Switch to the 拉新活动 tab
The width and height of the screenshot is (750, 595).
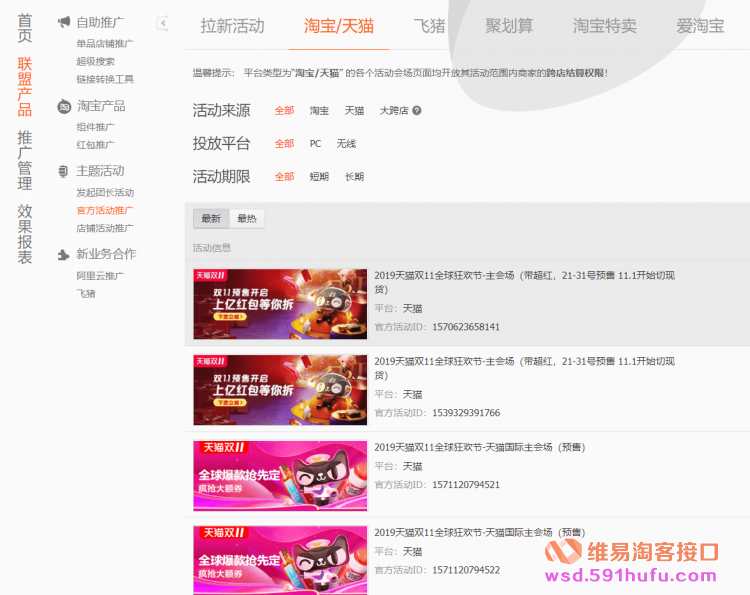click(x=232, y=25)
